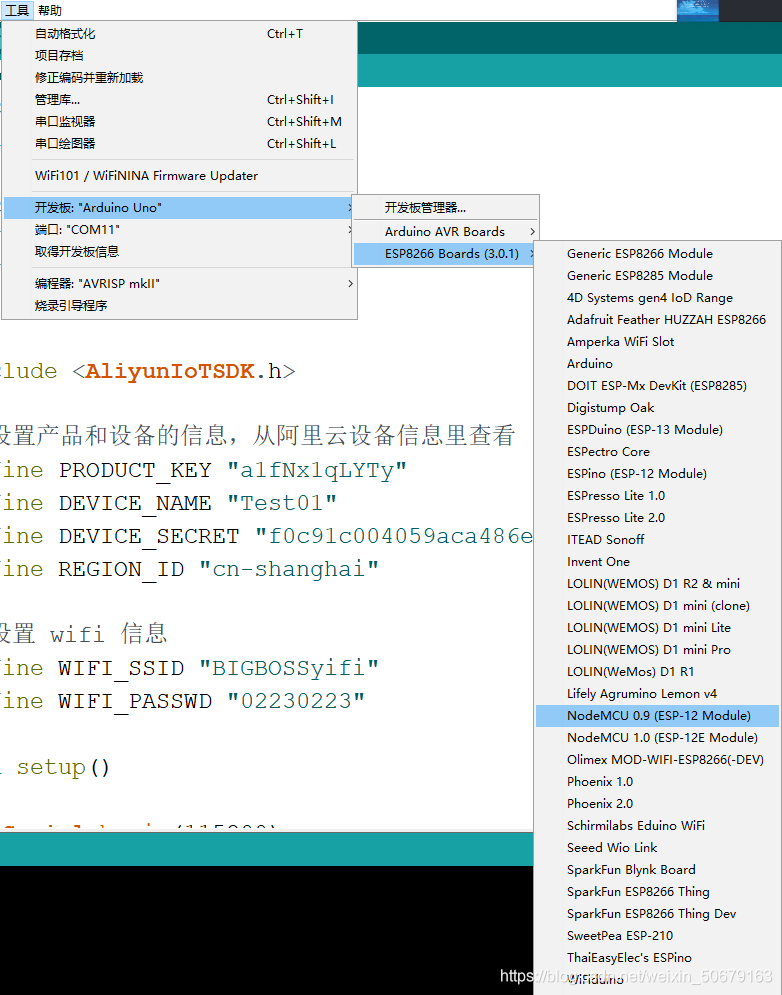Screen dimensions: 782x995
Task: Choose Adafruit Feather HUZZAH ESP8266
Action: 658,320
